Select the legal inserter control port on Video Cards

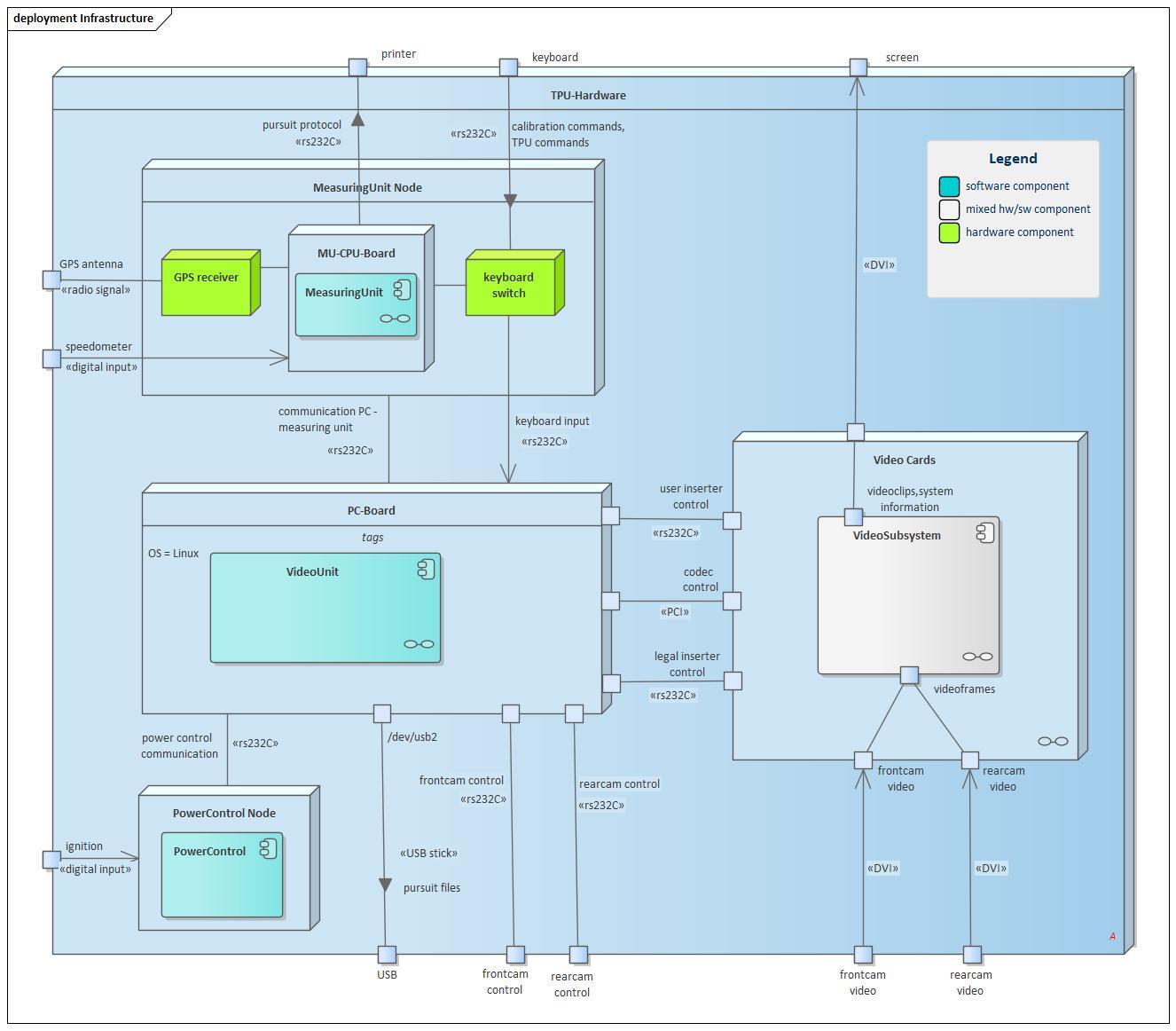click(x=733, y=681)
